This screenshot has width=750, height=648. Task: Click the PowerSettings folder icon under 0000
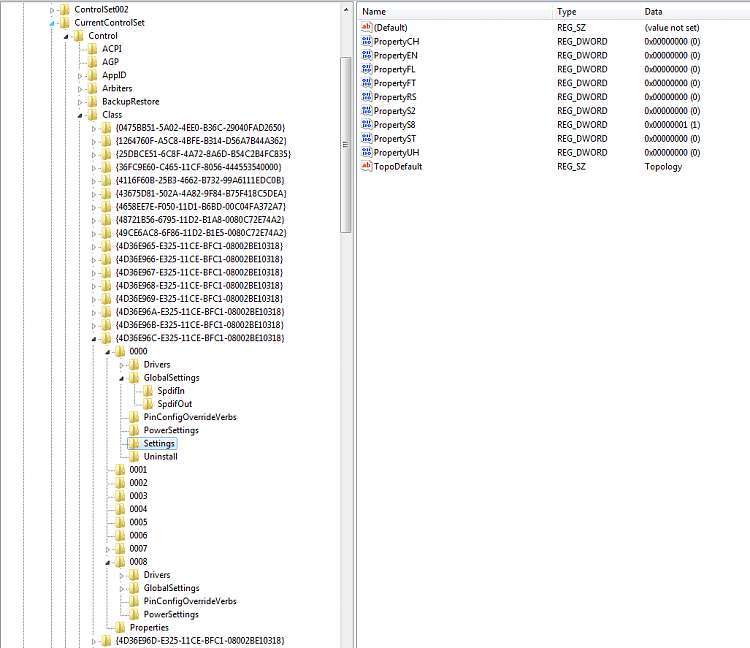pos(134,430)
